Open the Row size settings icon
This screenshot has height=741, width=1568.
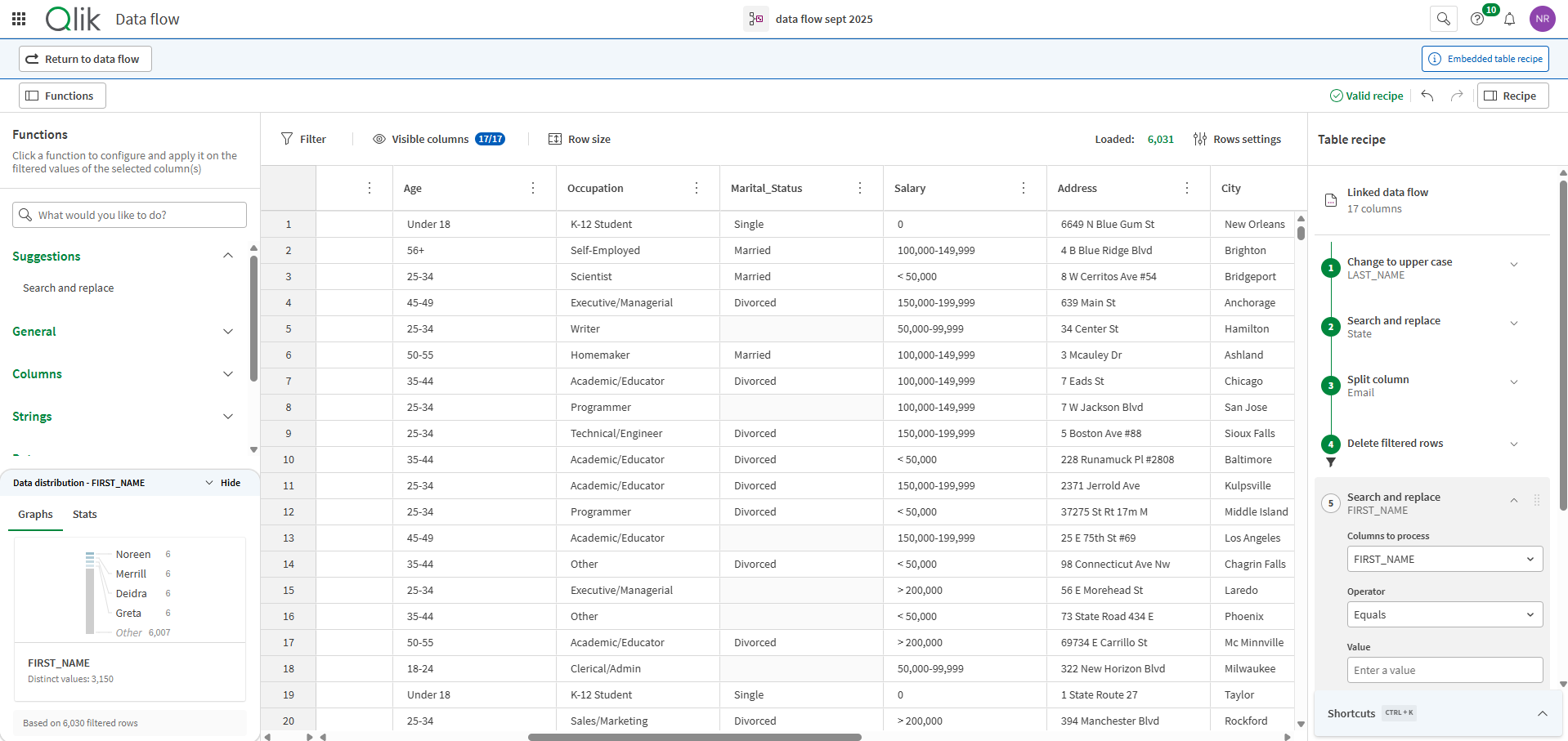click(557, 139)
